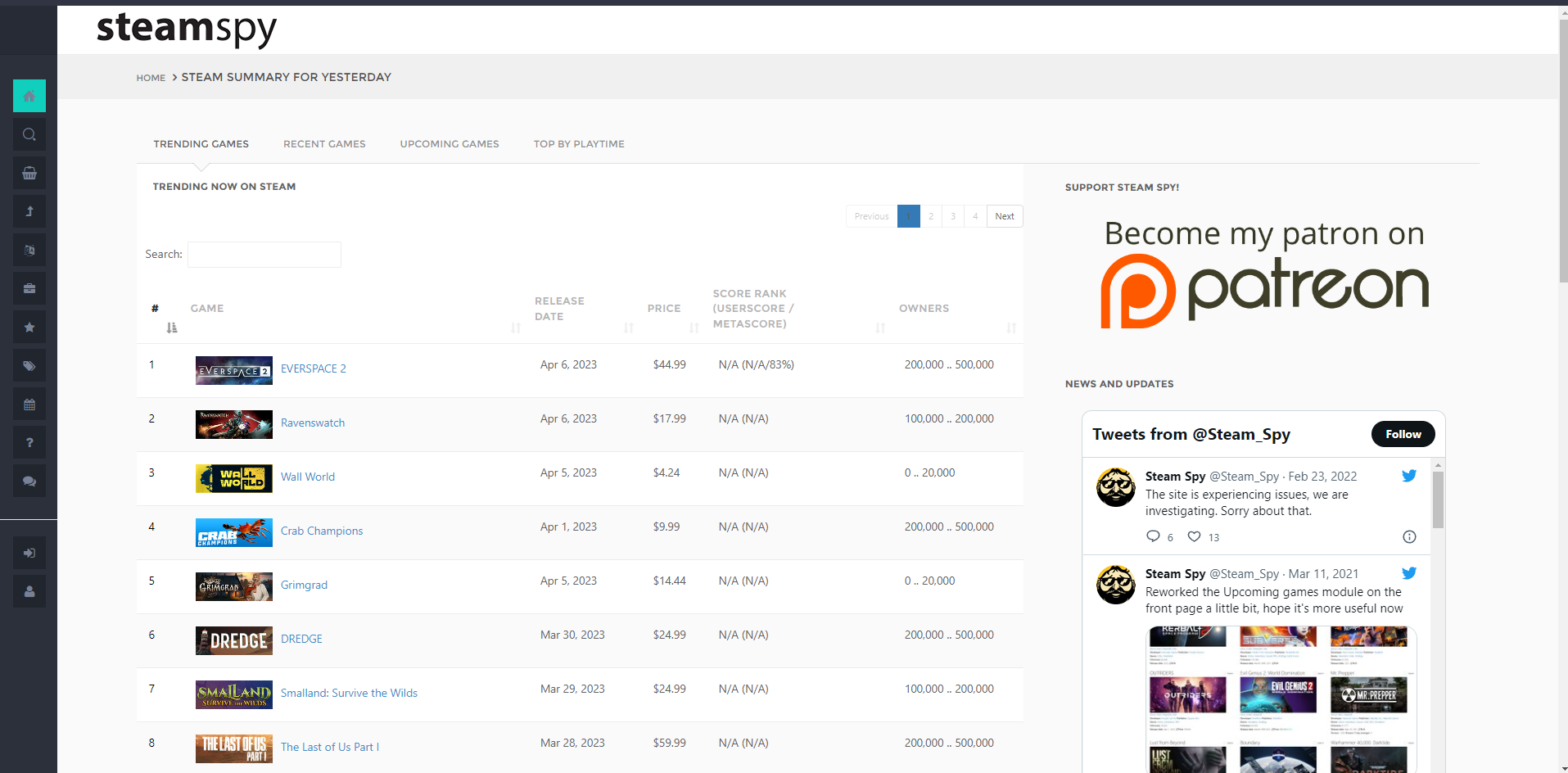Switch to the Recent Games tab
This screenshot has width=1568, height=773.
point(324,144)
